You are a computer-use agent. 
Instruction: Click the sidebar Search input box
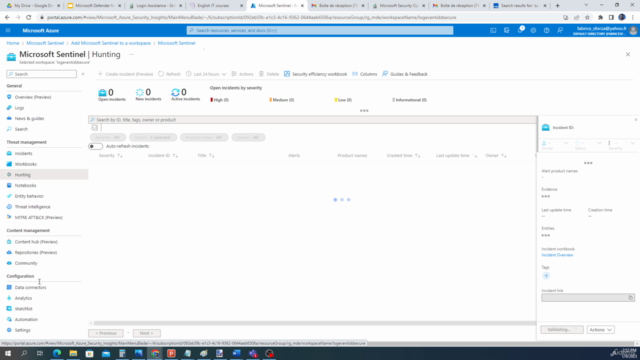42,74
